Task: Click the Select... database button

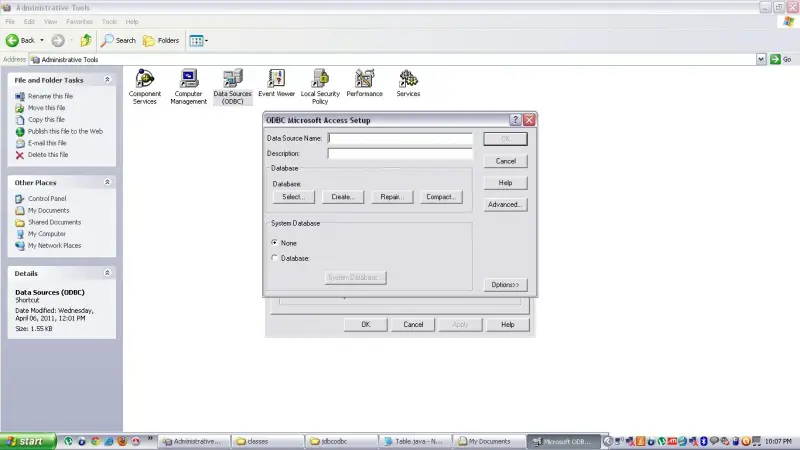Action: click(293, 197)
